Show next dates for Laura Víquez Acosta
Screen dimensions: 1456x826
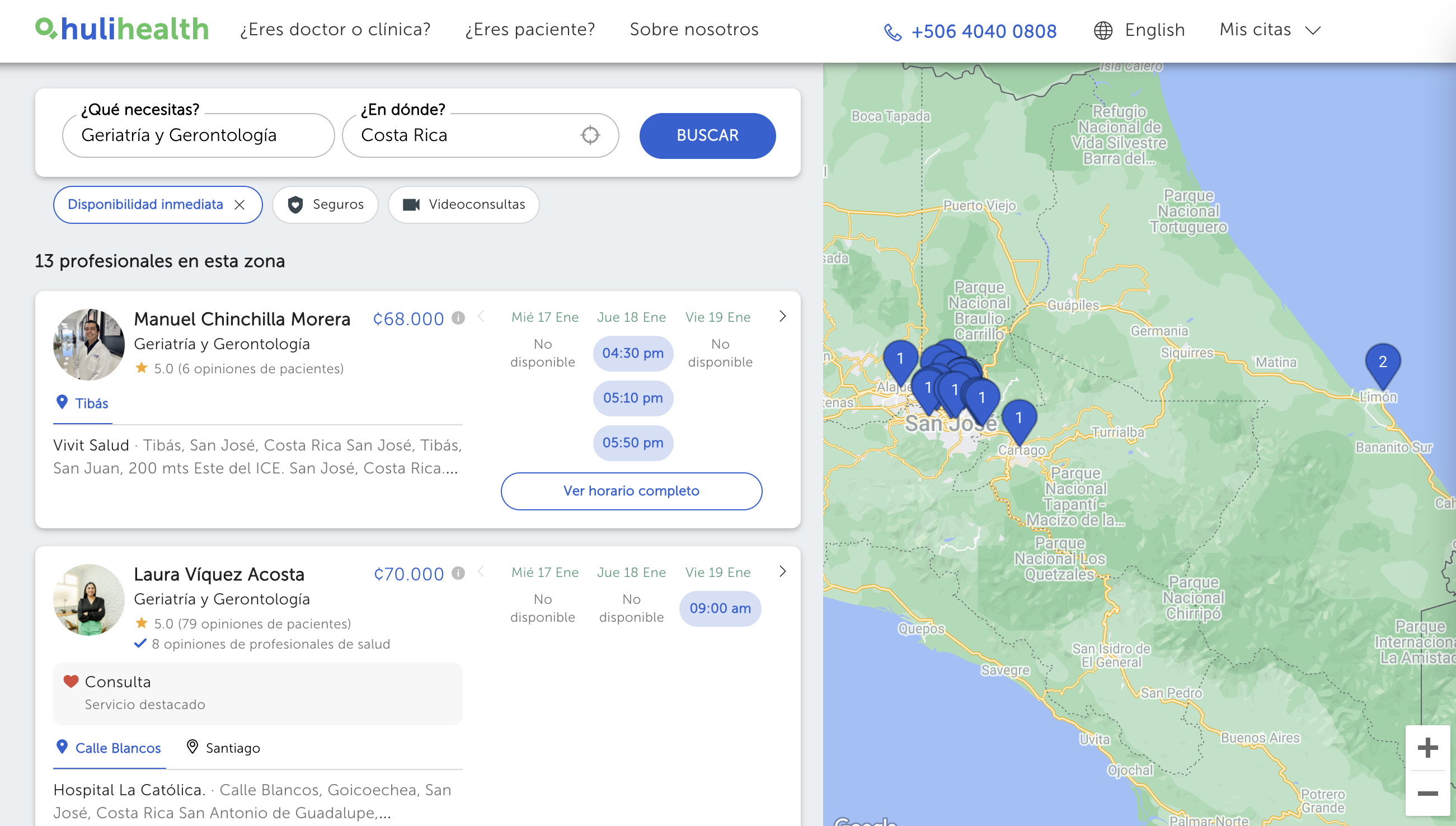[x=782, y=572]
